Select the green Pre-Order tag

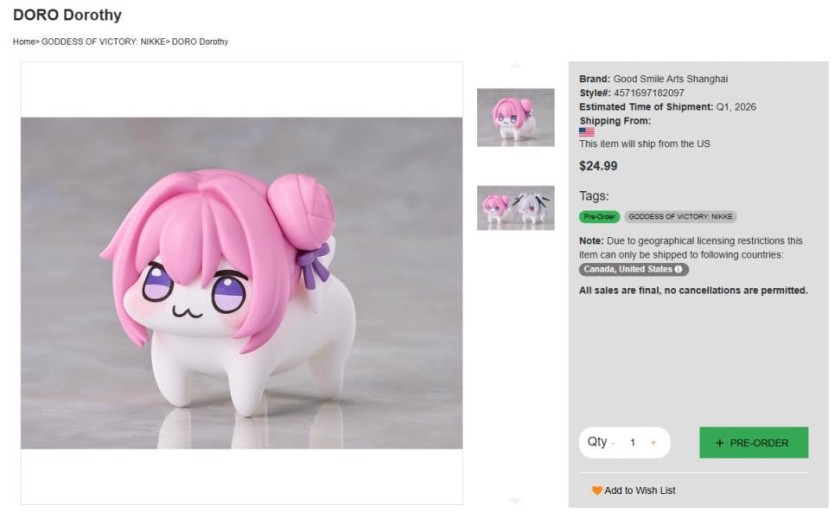[599, 217]
